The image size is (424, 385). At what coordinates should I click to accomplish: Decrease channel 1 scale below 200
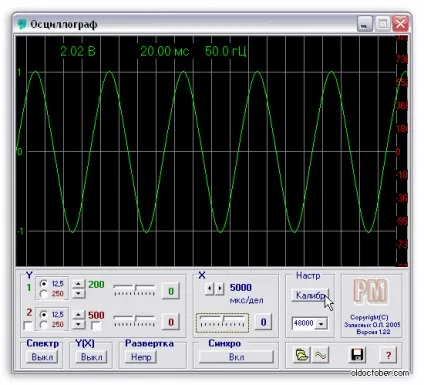tap(79, 293)
